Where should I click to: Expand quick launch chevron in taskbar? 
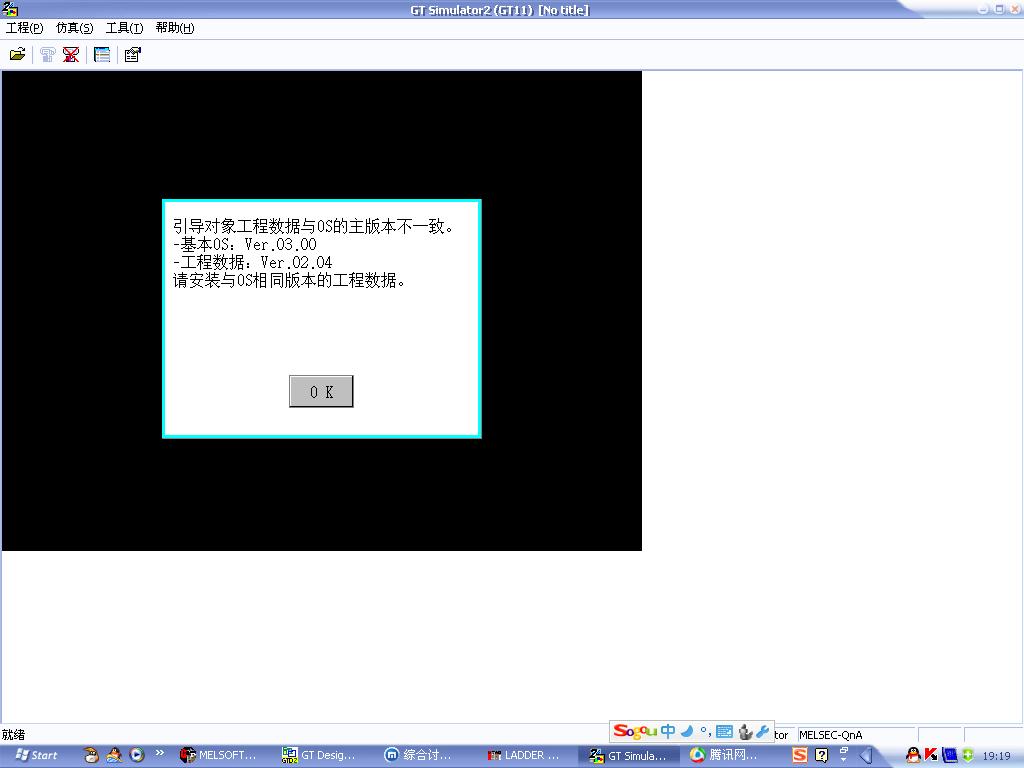click(159, 753)
